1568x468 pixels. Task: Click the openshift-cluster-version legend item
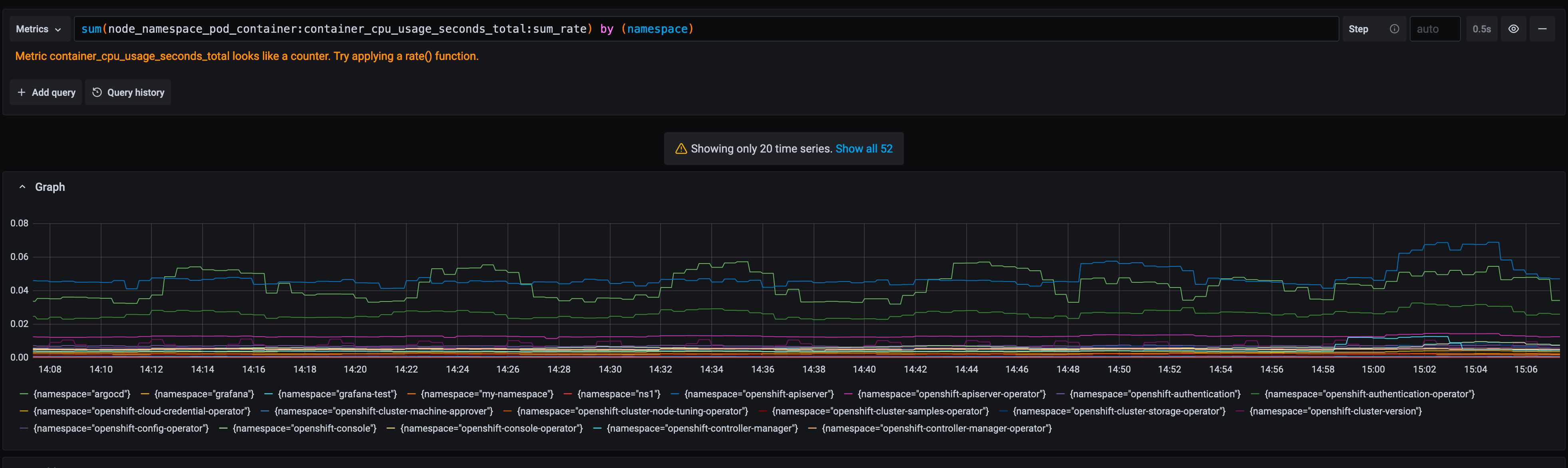pos(1335,411)
